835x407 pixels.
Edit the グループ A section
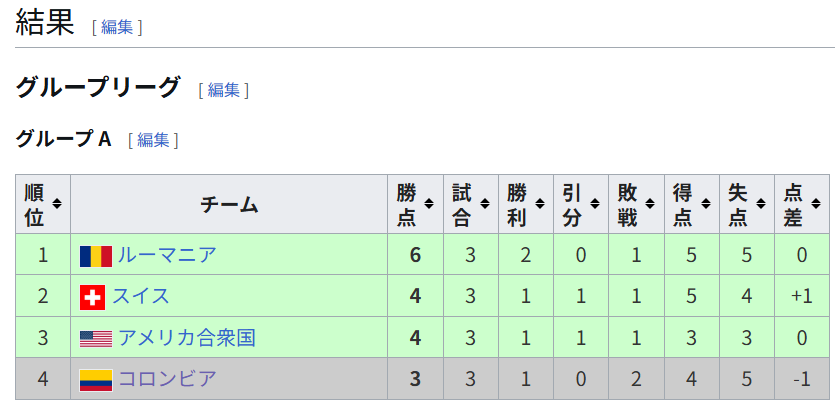coord(153,140)
